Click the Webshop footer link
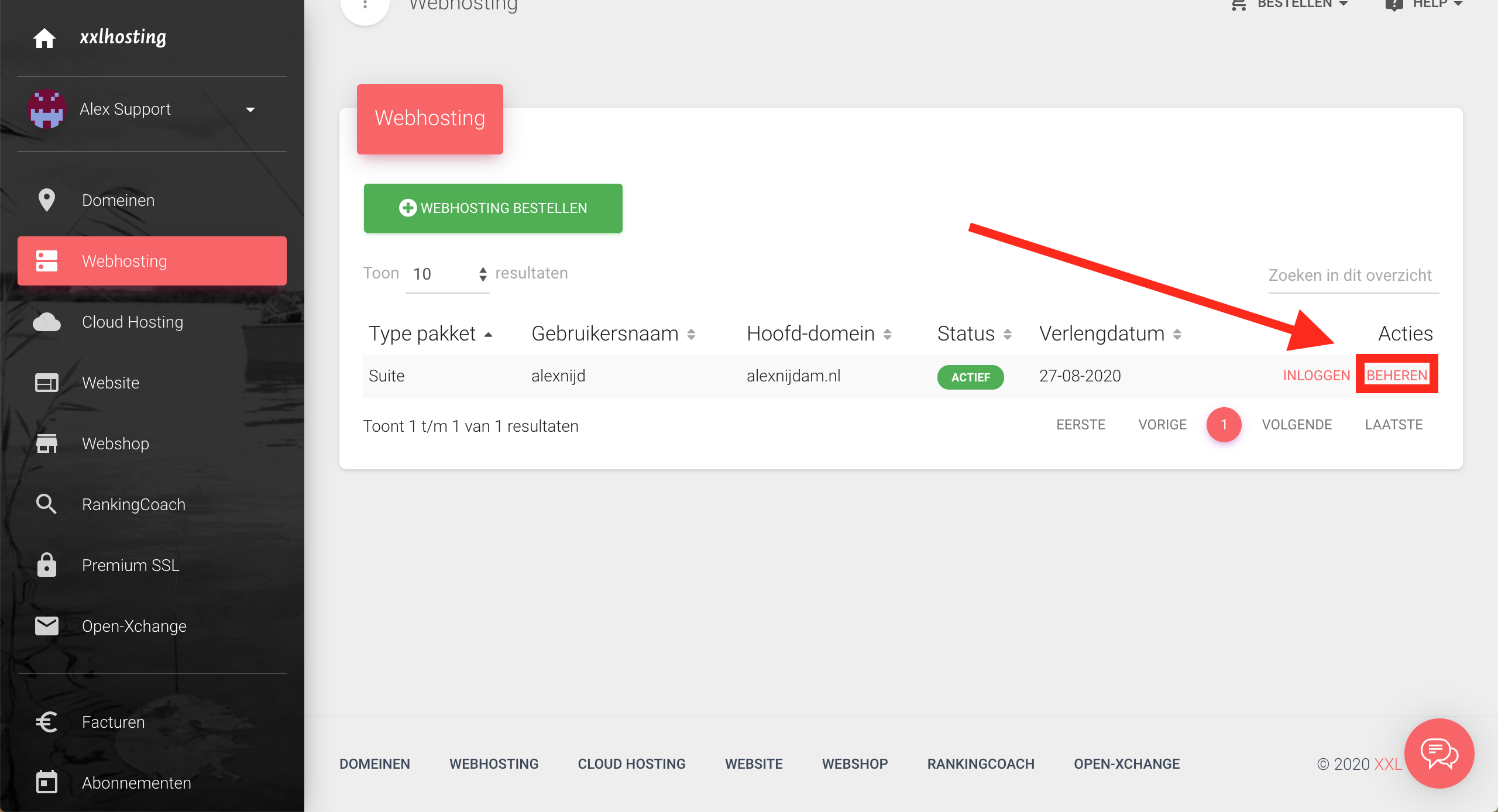Image resolution: width=1498 pixels, height=812 pixels. click(x=855, y=764)
